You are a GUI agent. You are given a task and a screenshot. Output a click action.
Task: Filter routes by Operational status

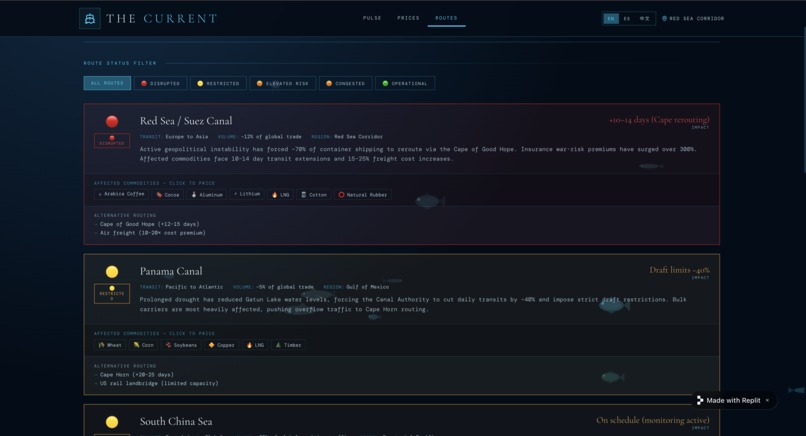405,83
